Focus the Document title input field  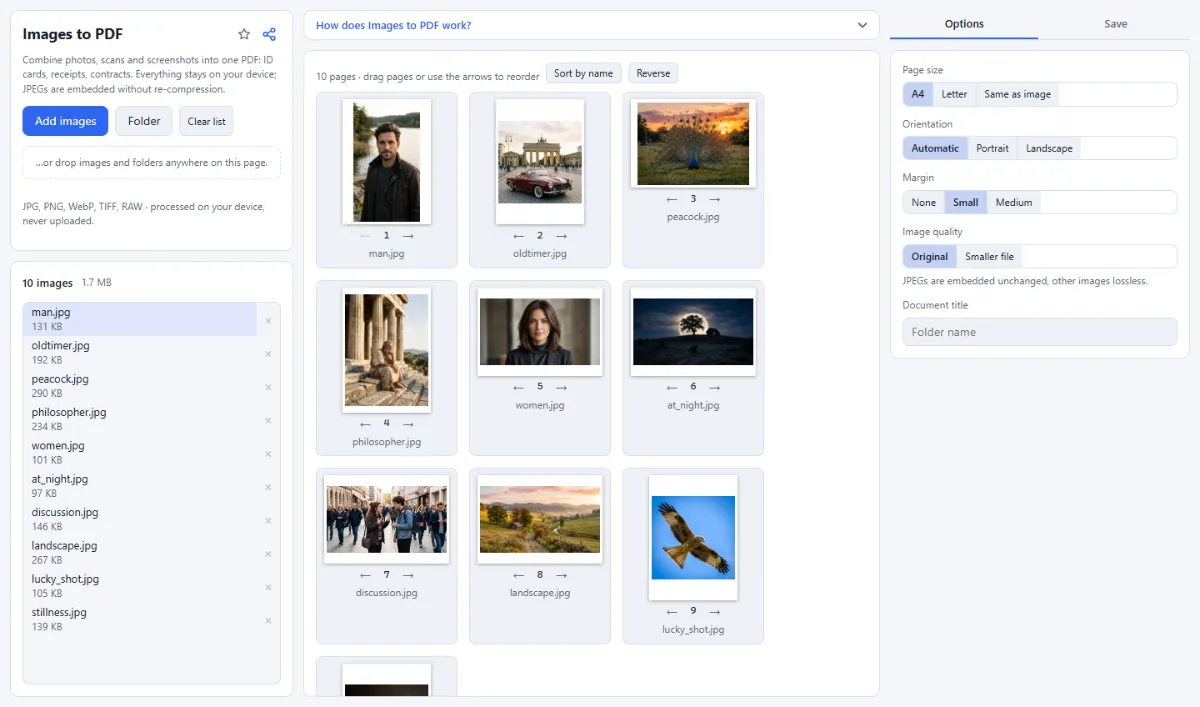click(x=1039, y=332)
